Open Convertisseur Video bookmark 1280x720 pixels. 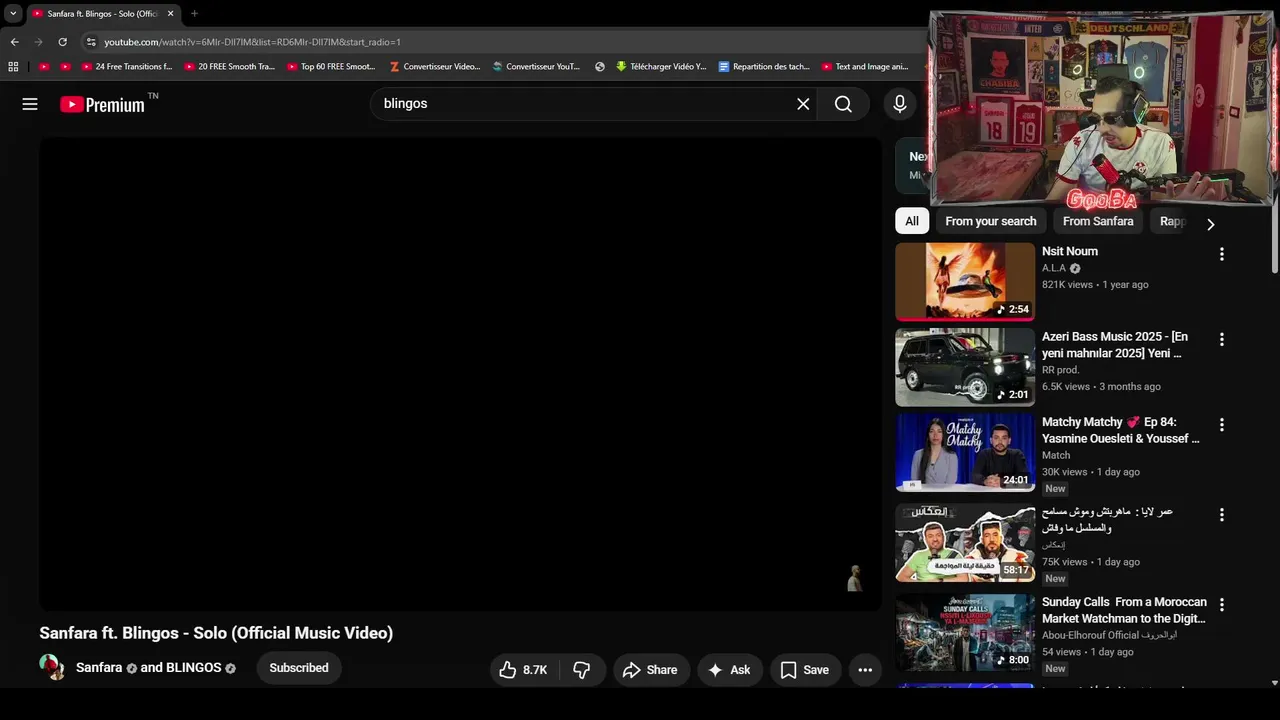tap(435, 67)
